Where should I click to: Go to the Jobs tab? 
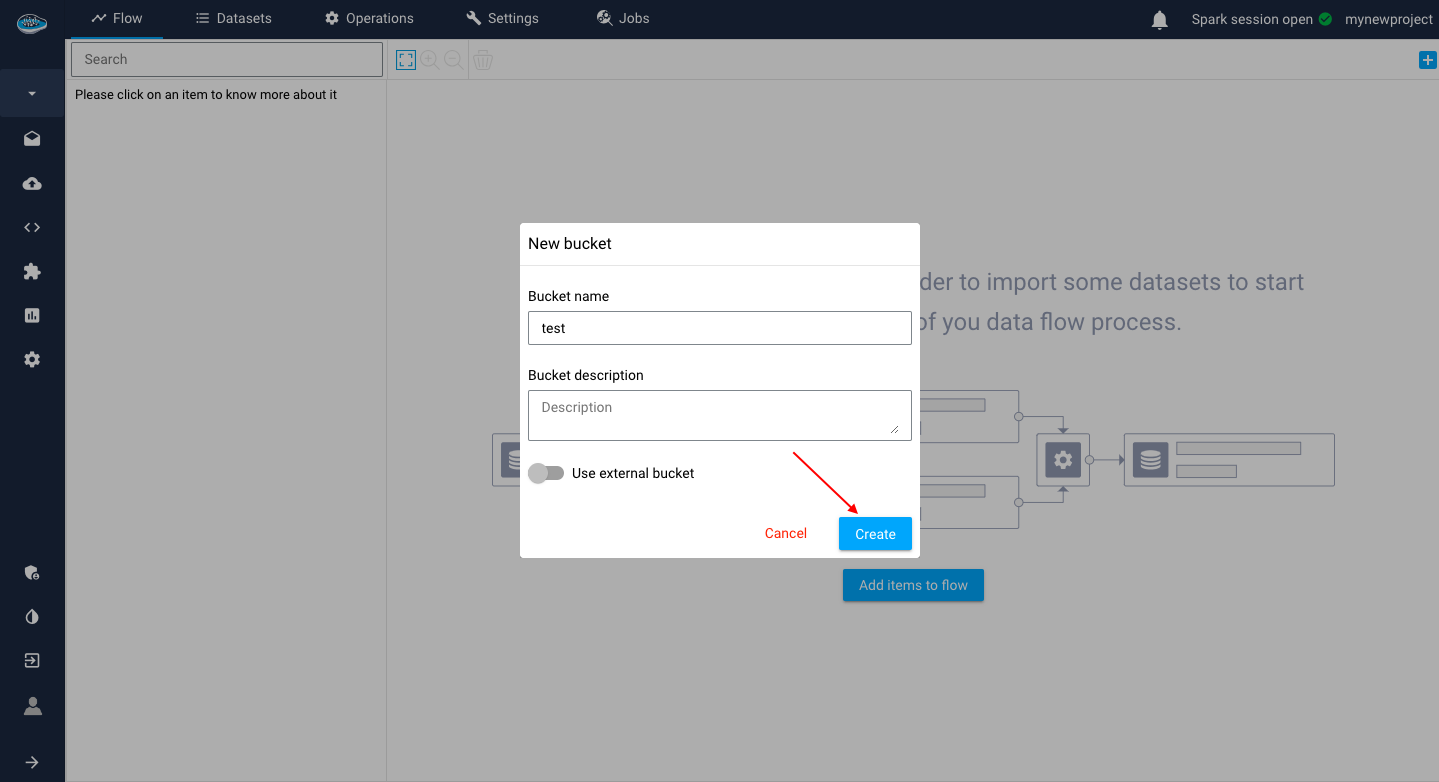(x=622, y=19)
